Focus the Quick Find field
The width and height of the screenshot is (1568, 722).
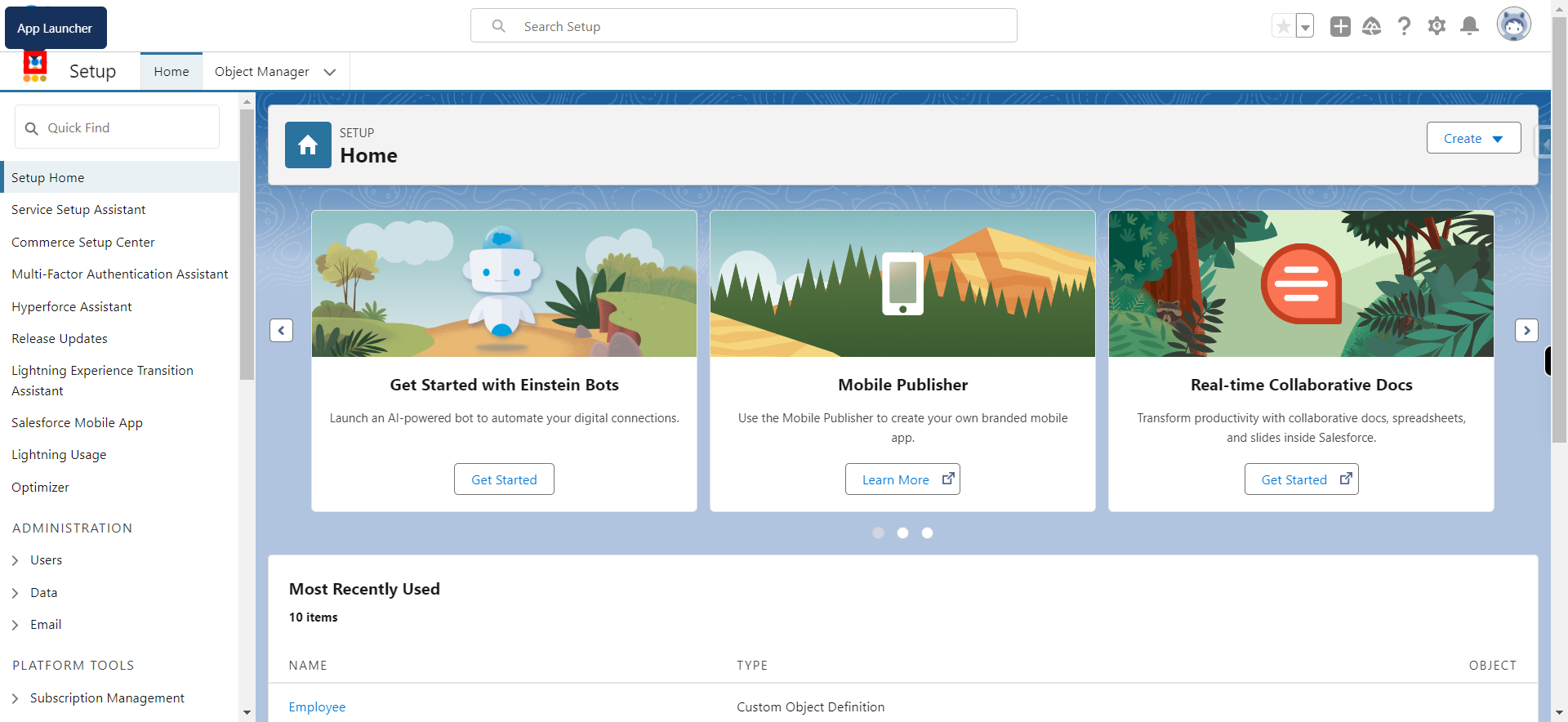point(118,127)
